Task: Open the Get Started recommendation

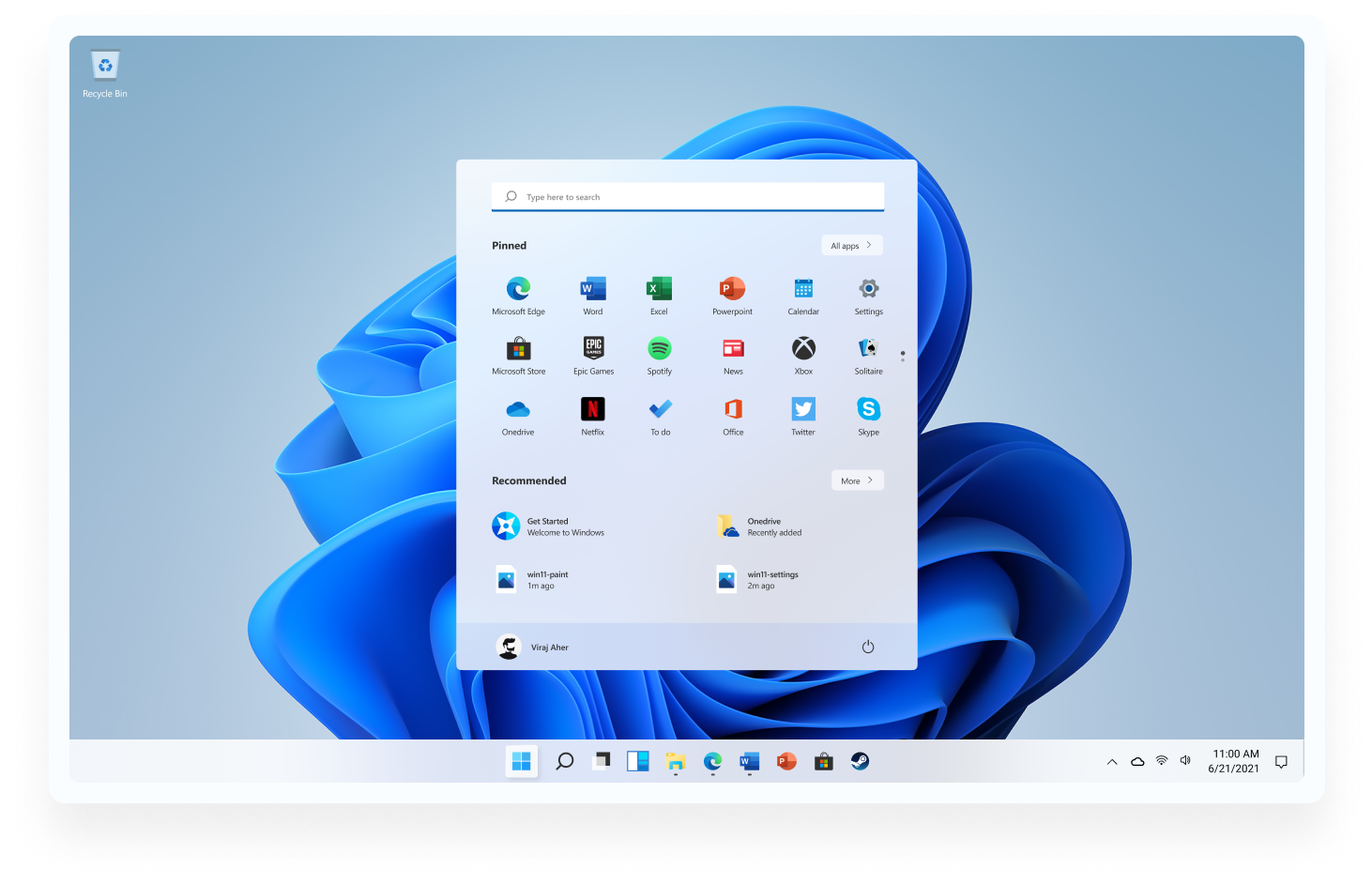Action: click(x=549, y=526)
